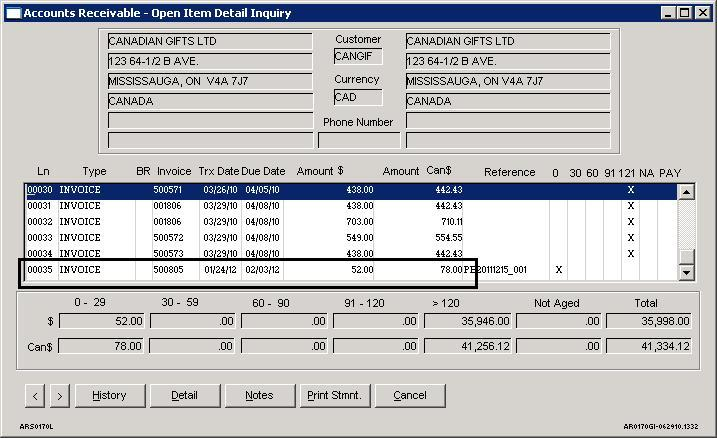Viewport: 717px width, 438px height.
Task: Click the dollar Total field 35,998.00
Action: point(648,321)
